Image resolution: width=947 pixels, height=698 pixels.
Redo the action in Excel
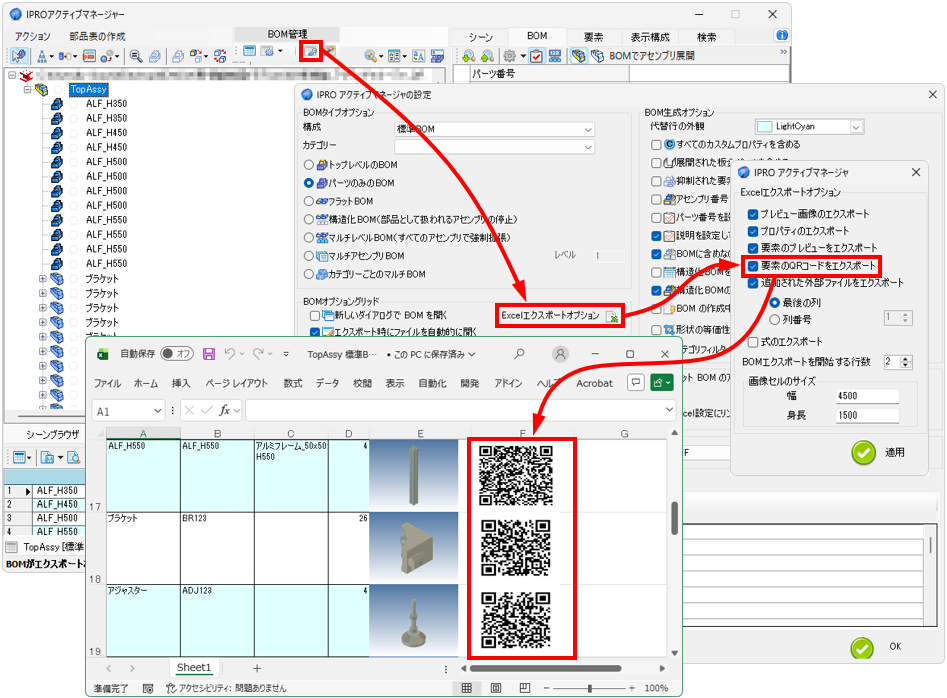click(x=258, y=354)
